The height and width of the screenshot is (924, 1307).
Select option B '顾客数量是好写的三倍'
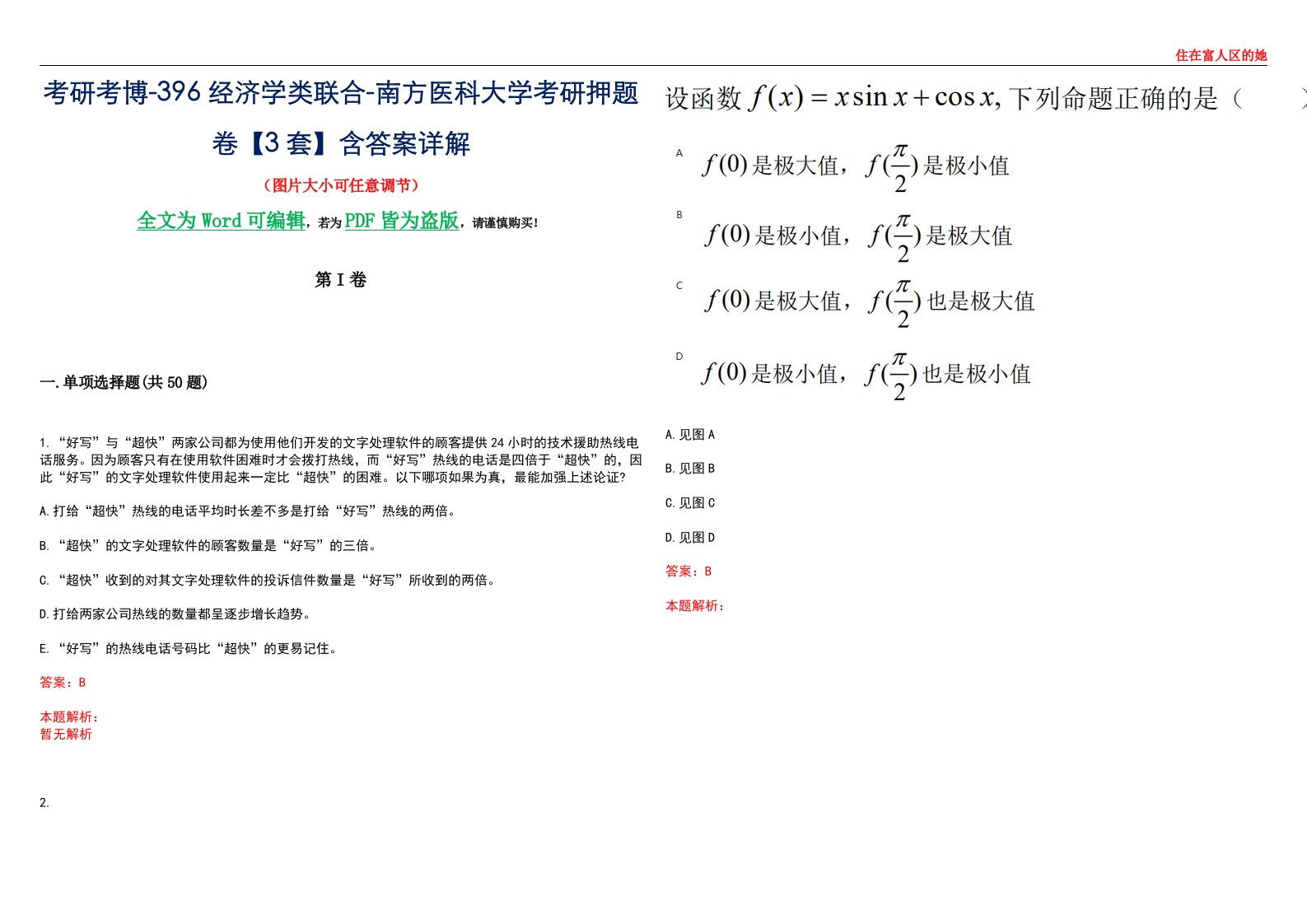pos(208,545)
